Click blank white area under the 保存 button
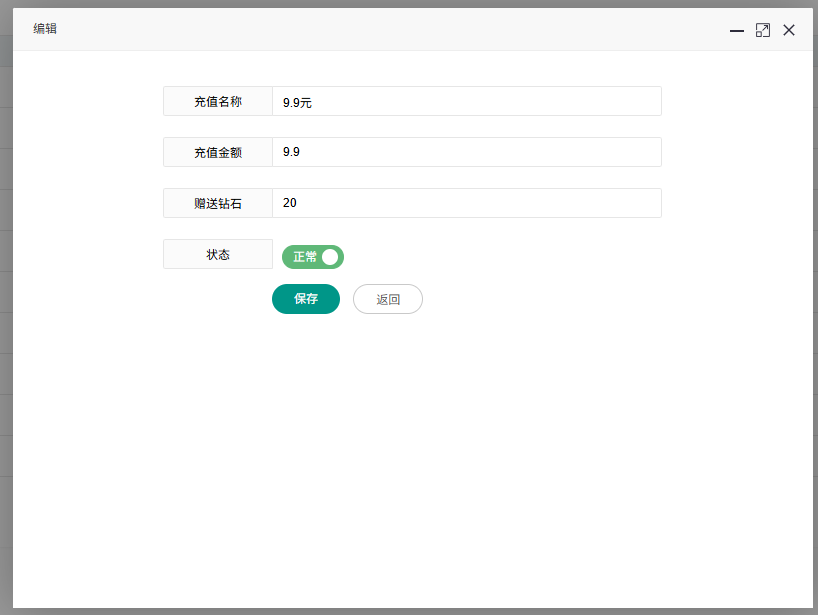This screenshot has height=615, width=818. point(306,420)
